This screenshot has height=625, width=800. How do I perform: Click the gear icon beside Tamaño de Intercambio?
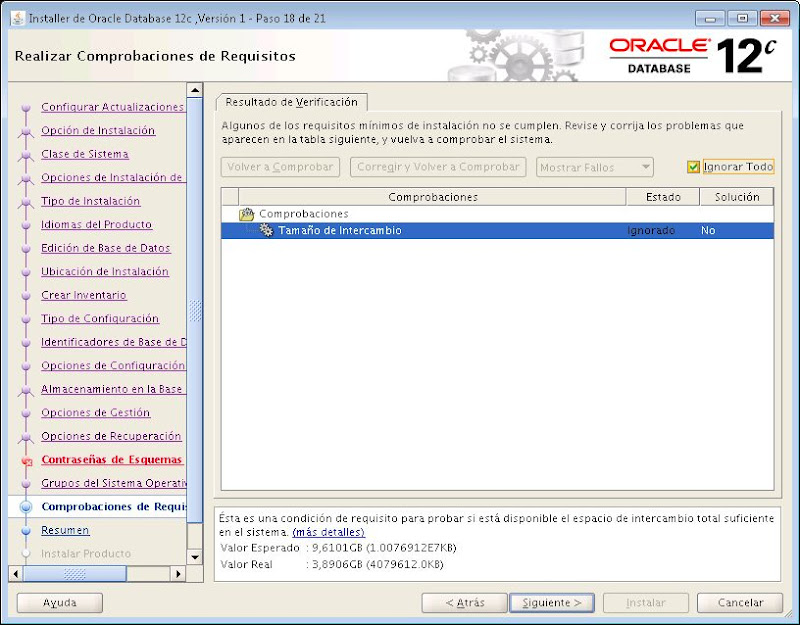(x=267, y=230)
